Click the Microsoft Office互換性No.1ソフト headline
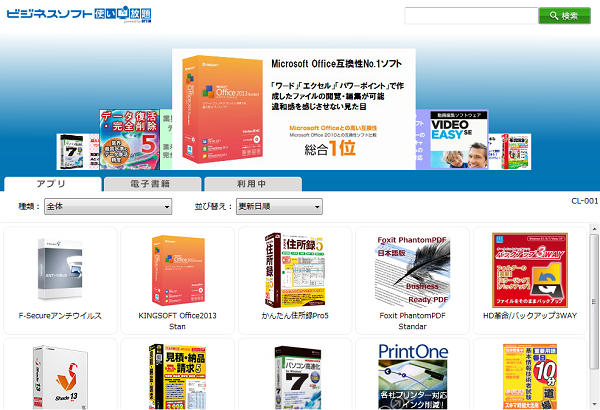The height and width of the screenshot is (410, 600). pos(336,64)
